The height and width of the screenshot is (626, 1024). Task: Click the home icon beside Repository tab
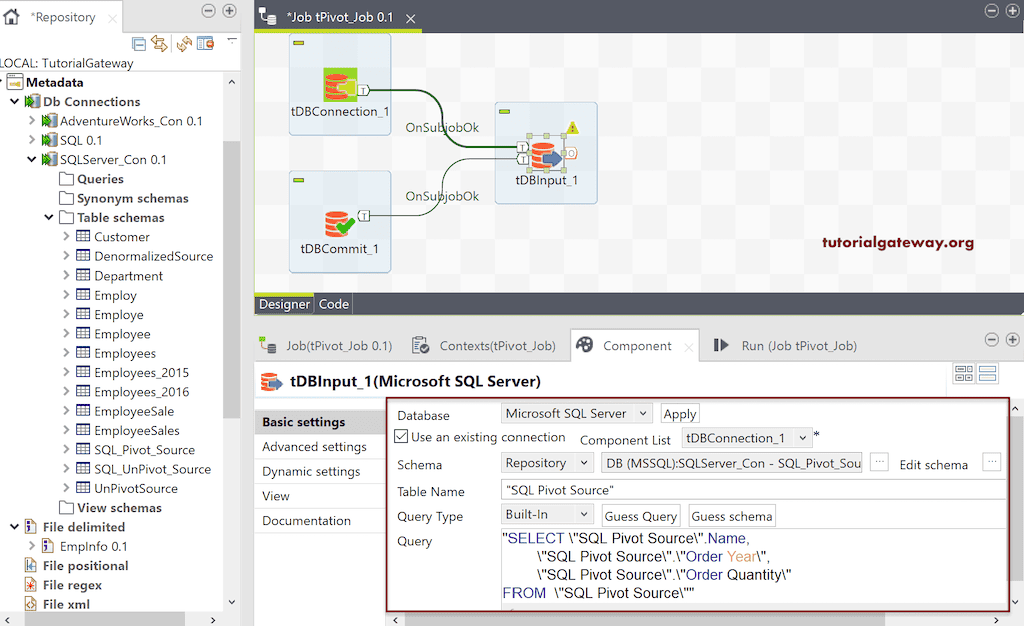point(12,16)
